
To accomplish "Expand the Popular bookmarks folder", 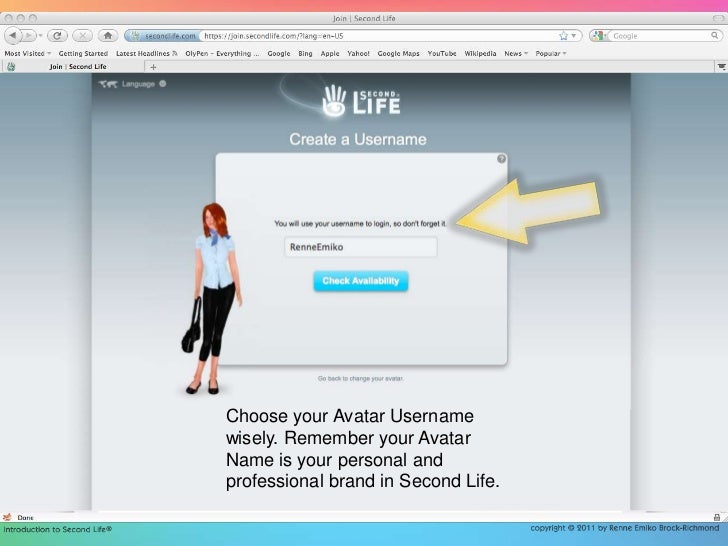I will pyautogui.click(x=551, y=53).
